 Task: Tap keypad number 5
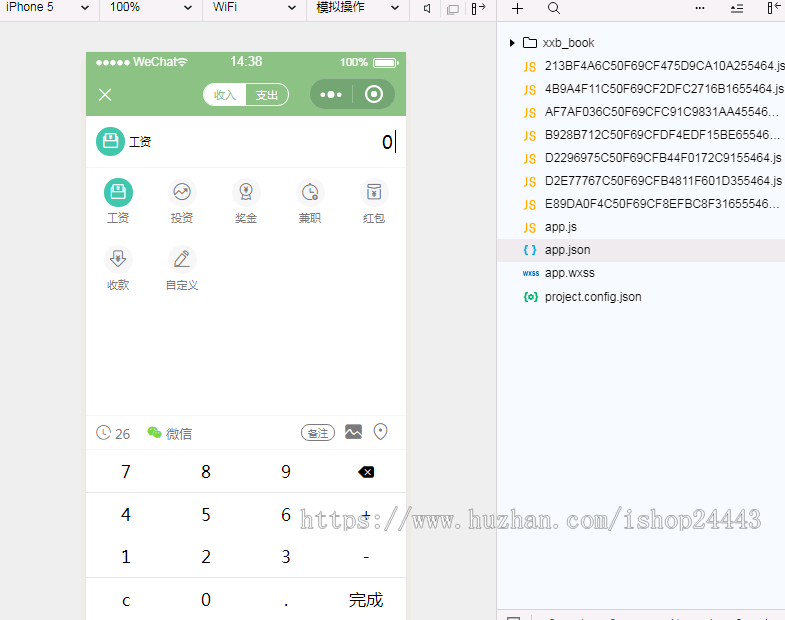pyautogui.click(x=206, y=514)
